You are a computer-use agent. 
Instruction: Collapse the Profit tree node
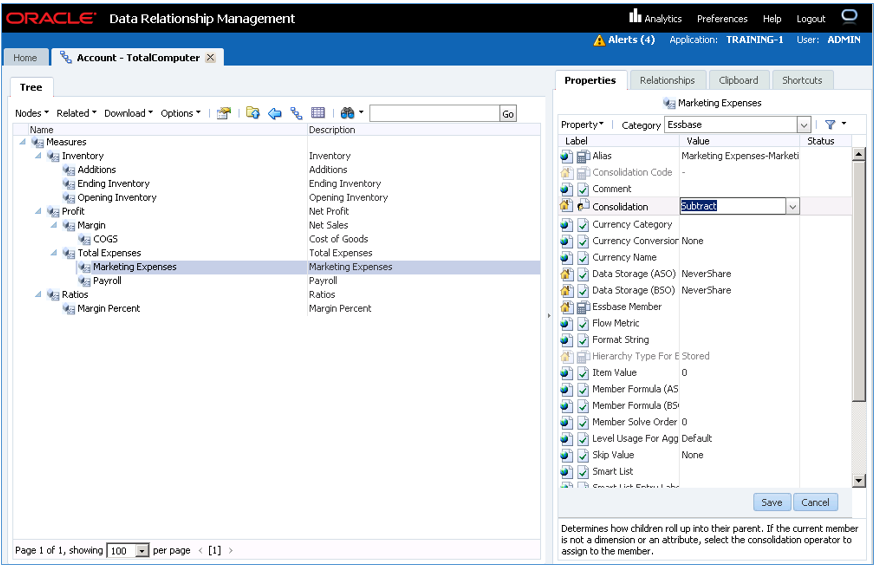[x=38, y=211]
